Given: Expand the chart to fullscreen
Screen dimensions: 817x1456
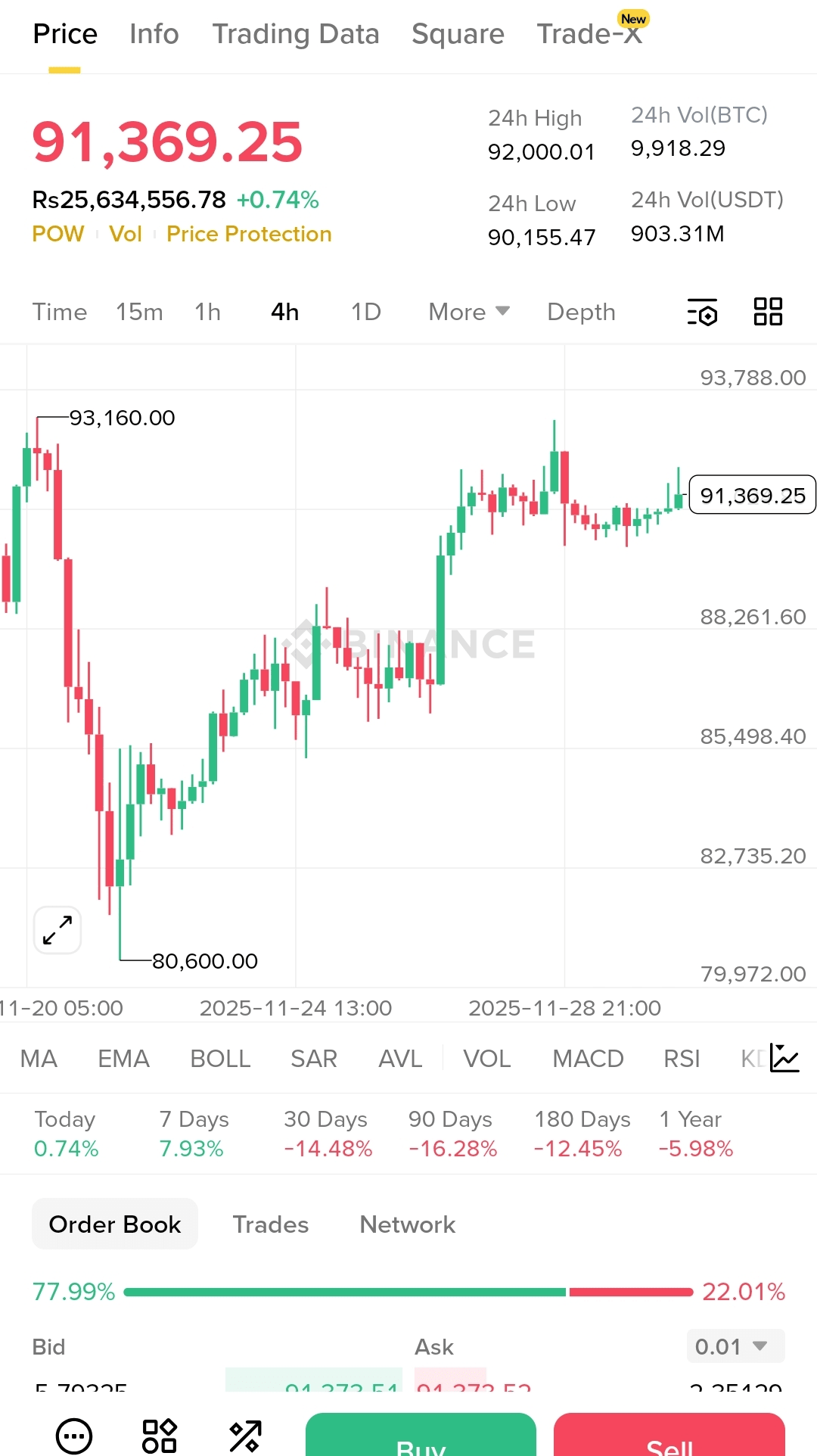Looking at the screenshot, I should click(x=56, y=929).
